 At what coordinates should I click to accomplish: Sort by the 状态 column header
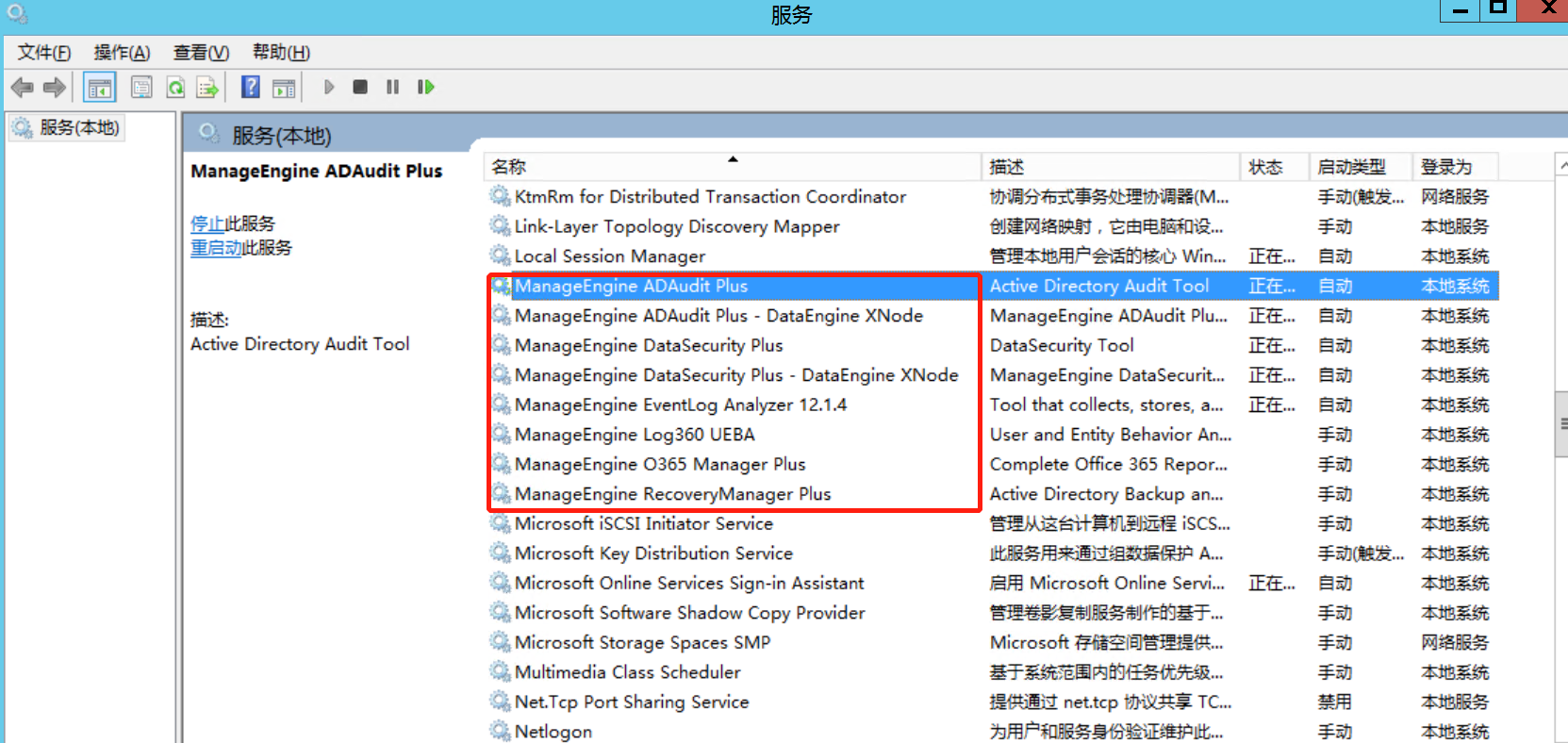pyautogui.click(x=1275, y=167)
